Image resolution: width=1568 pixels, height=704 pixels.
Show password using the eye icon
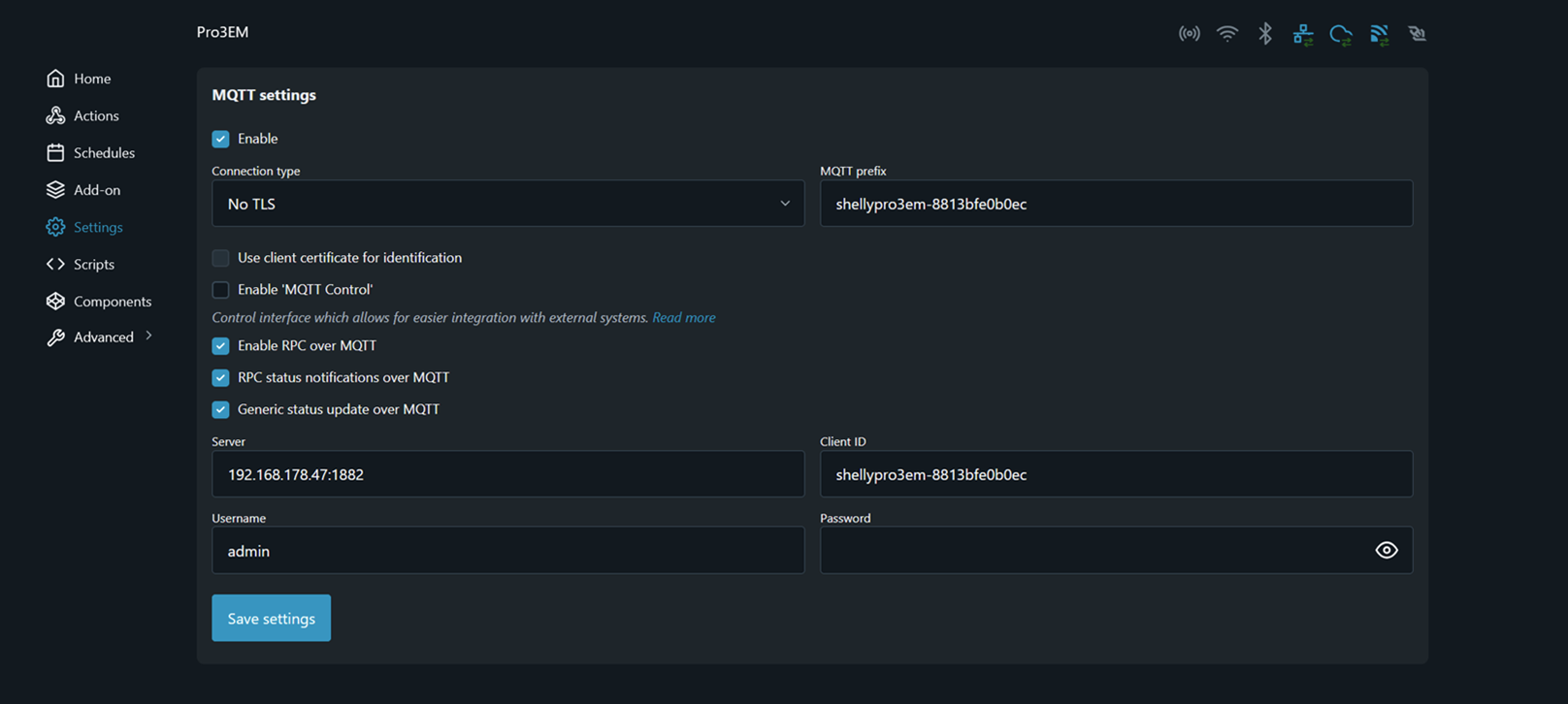coord(1387,551)
